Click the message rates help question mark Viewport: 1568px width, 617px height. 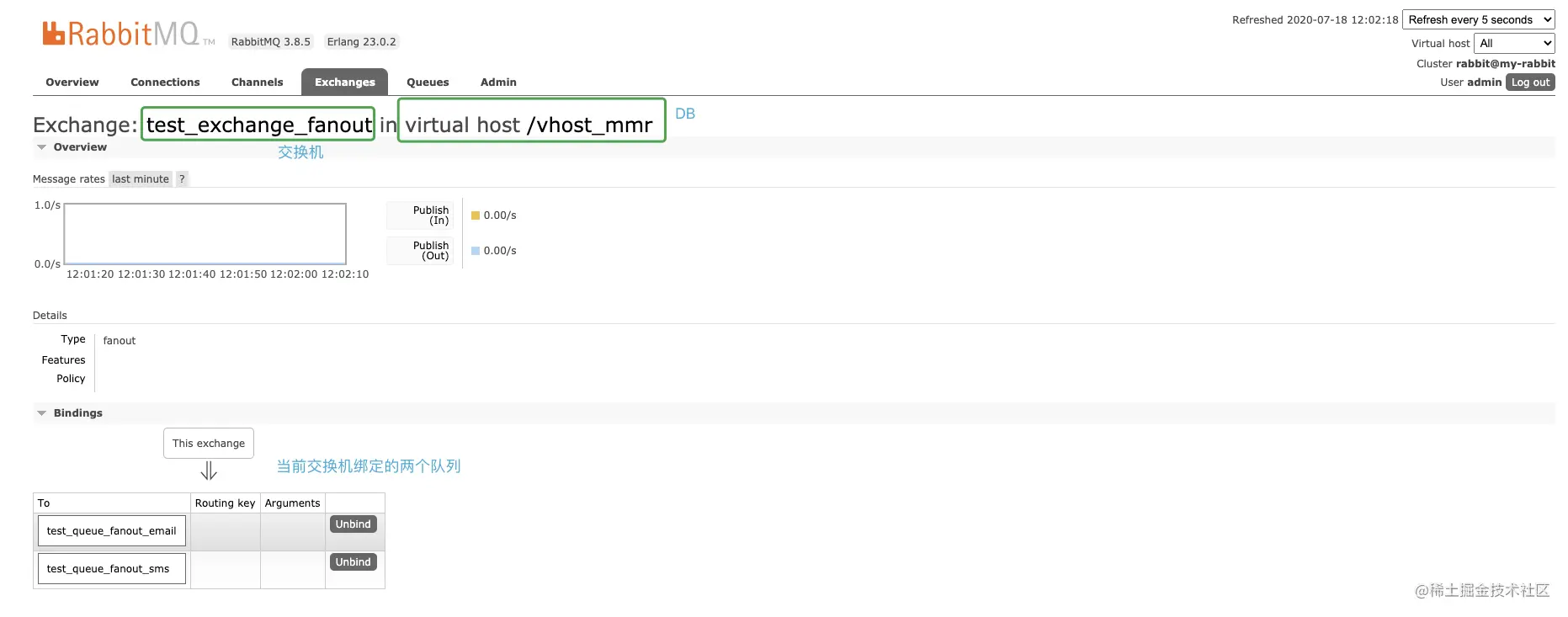(x=182, y=179)
